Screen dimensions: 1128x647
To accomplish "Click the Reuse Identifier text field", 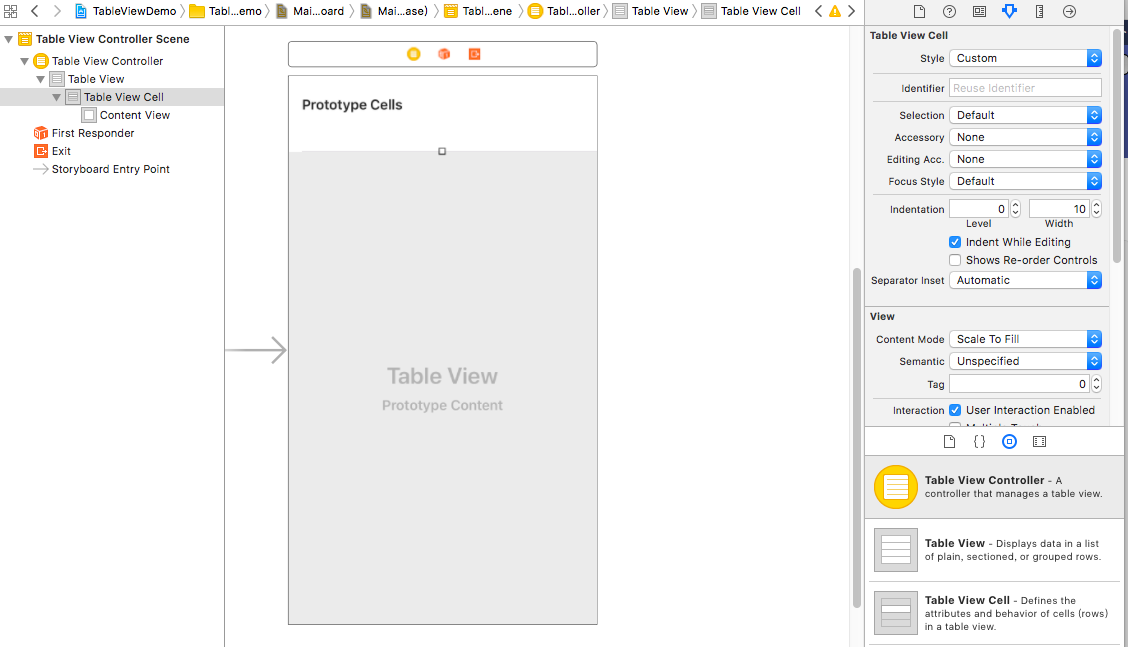I will coord(1024,88).
